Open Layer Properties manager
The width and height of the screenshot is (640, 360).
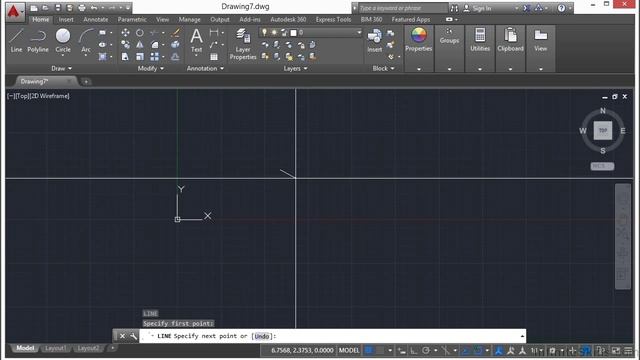point(243,44)
